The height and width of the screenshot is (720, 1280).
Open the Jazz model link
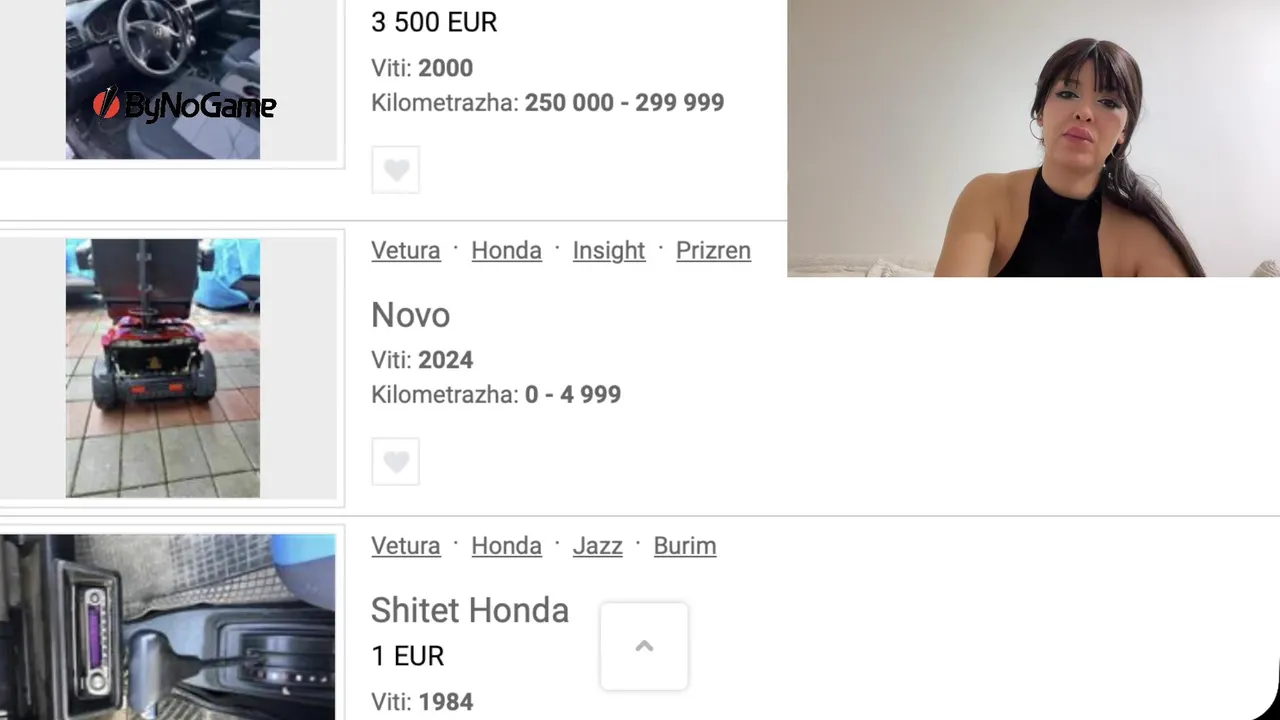[598, 545]
